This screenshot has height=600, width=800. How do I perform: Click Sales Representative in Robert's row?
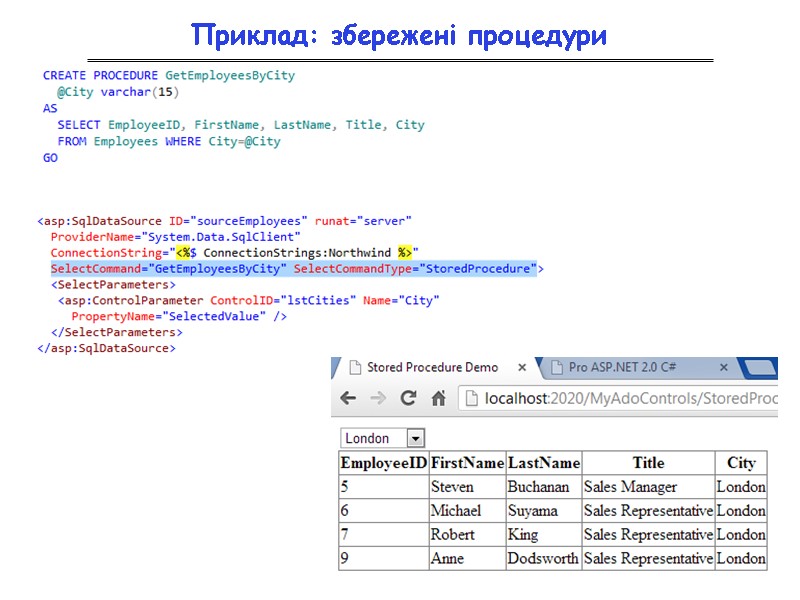[648, 534]
